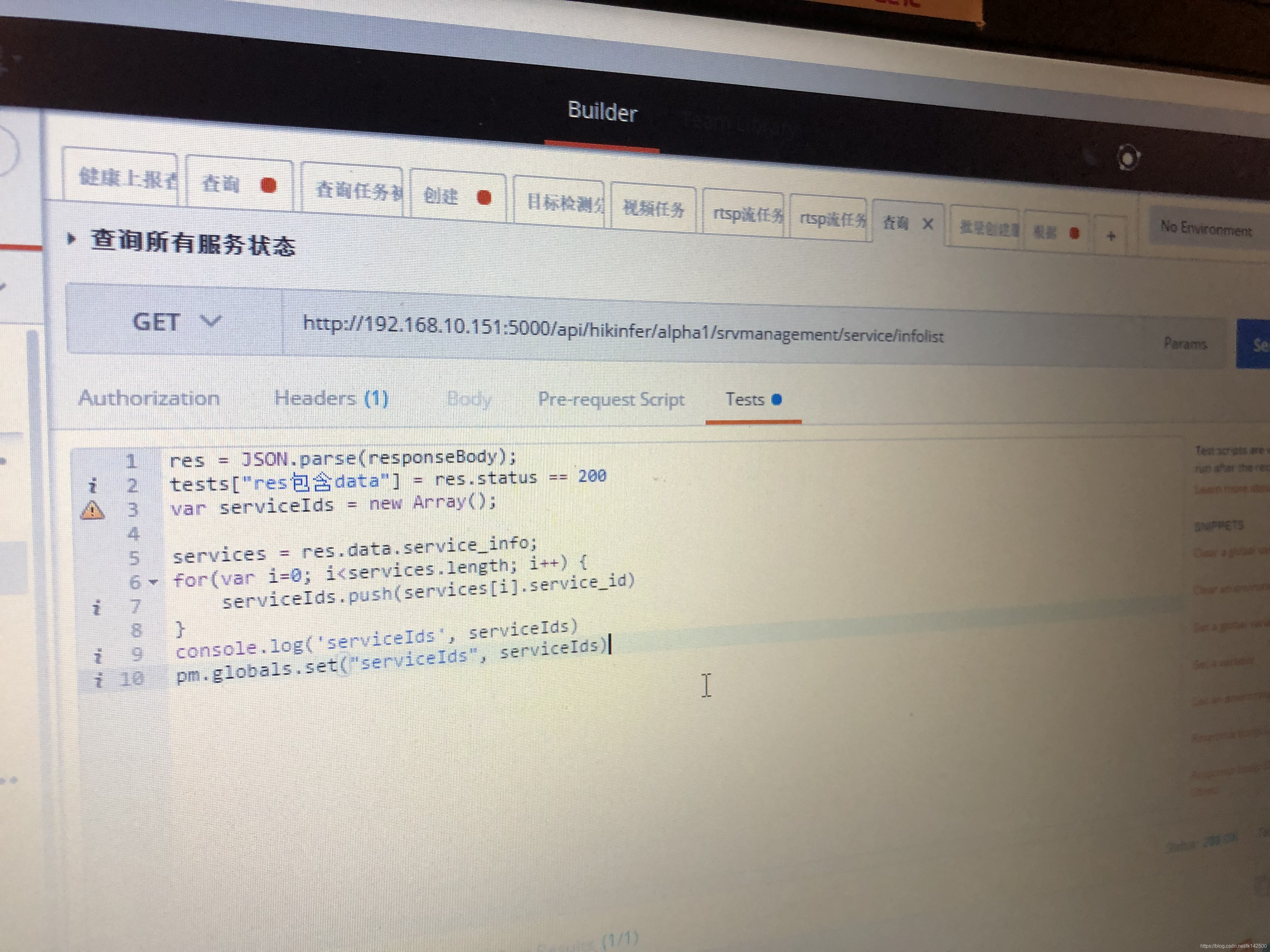Click line number 4 in the gutter
Viewport: 1270px width, 952px height.
(133, 534)
